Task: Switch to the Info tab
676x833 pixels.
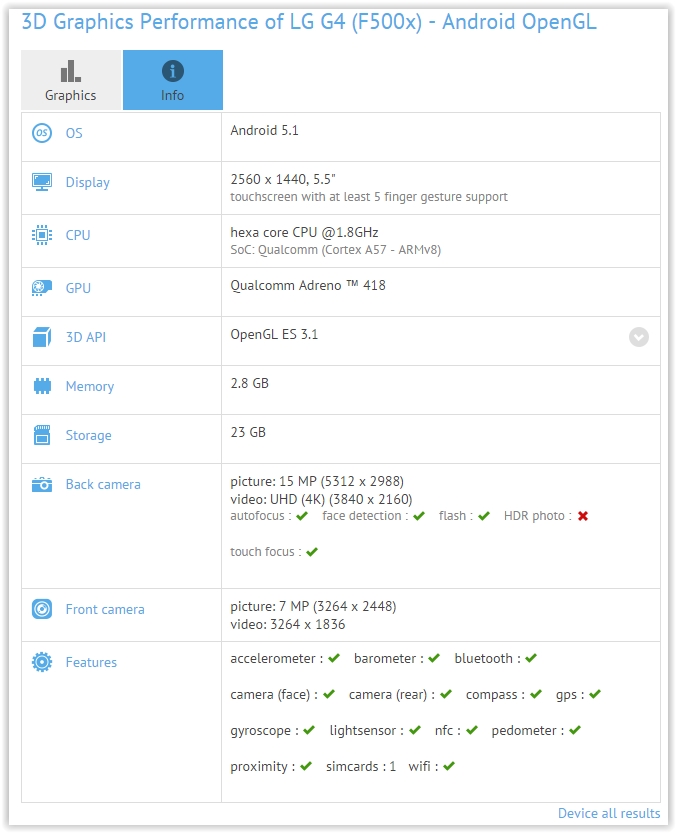Action: pos(173,80)
